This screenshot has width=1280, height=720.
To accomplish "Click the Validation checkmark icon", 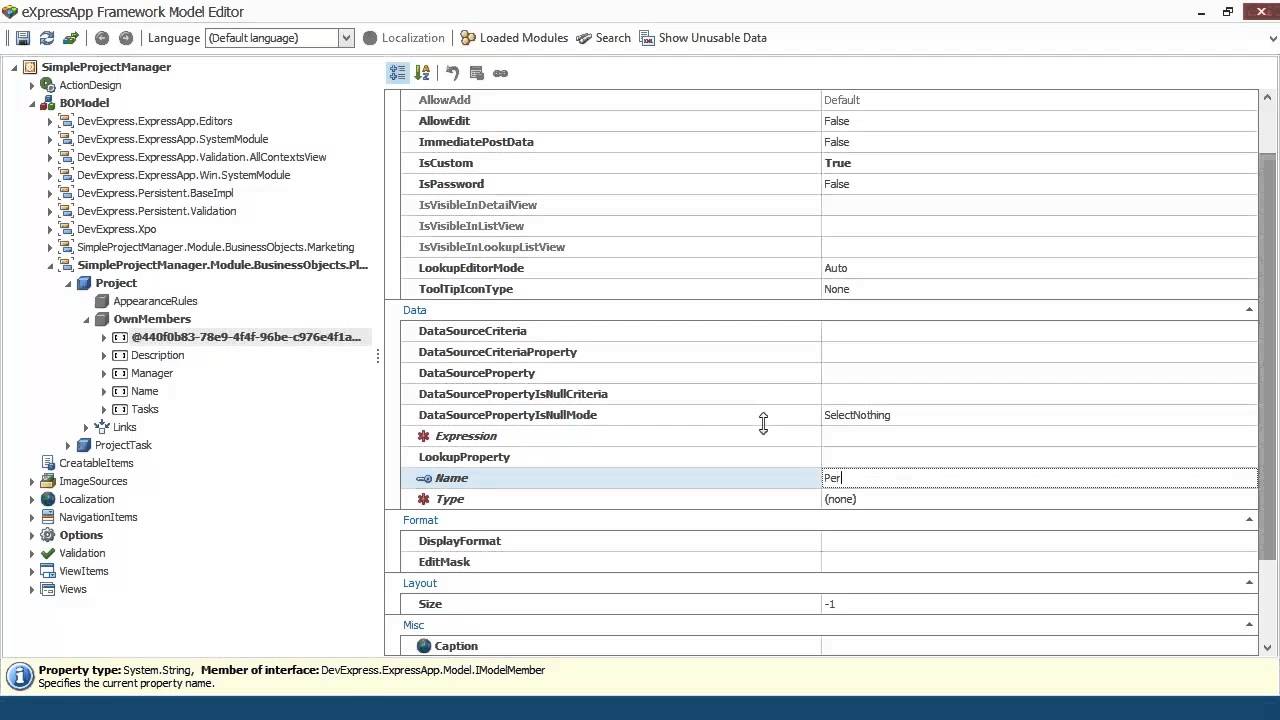I will (48, 553).
